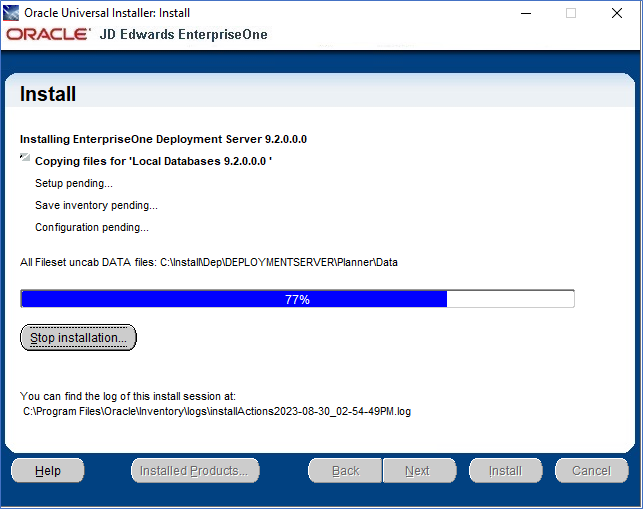Image resolution: width=643 pixels, height=509 pixels.
Task: Click the copying files status icon
Action: [25, 157]
